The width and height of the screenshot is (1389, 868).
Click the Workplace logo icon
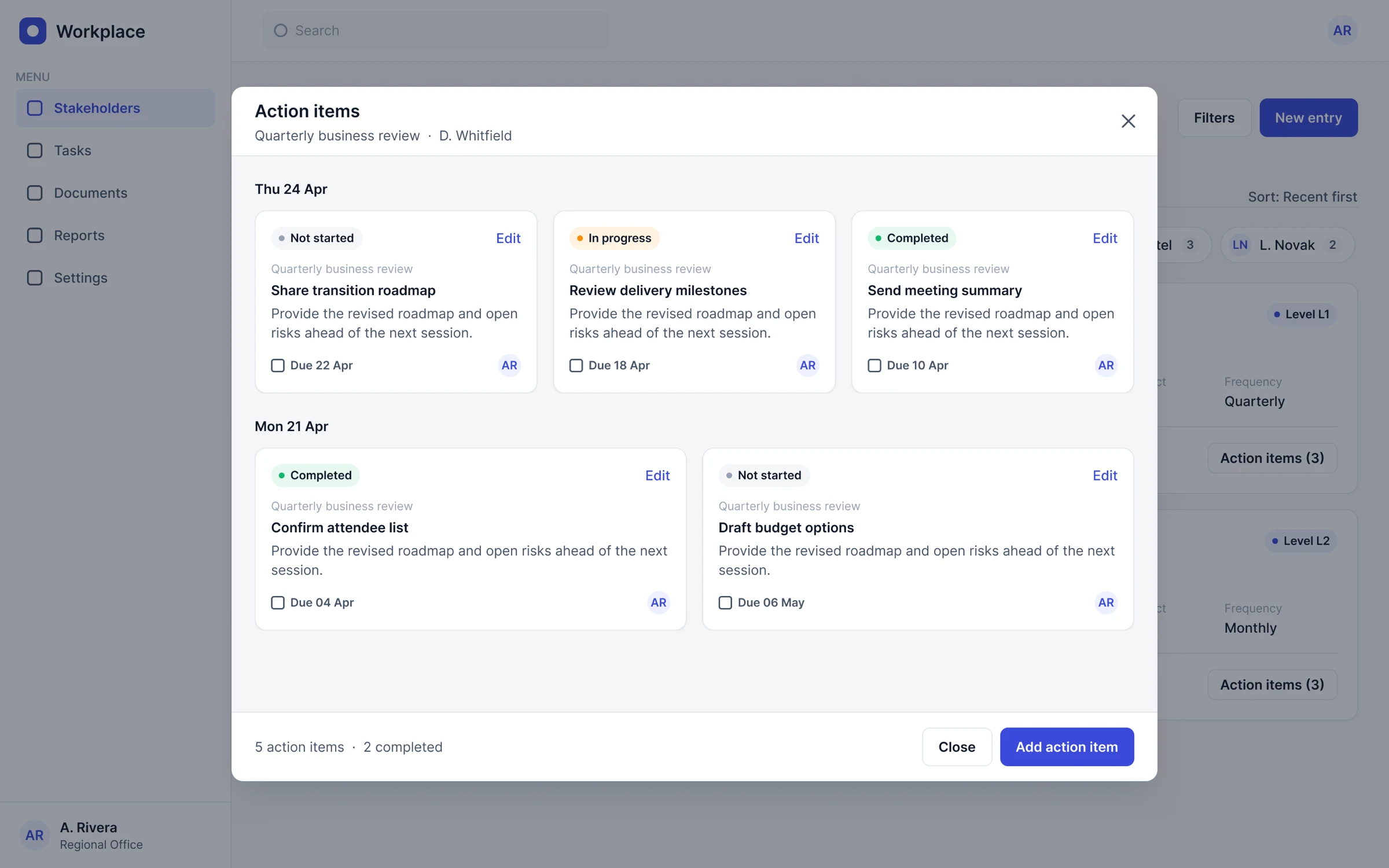tap(33, 31)
